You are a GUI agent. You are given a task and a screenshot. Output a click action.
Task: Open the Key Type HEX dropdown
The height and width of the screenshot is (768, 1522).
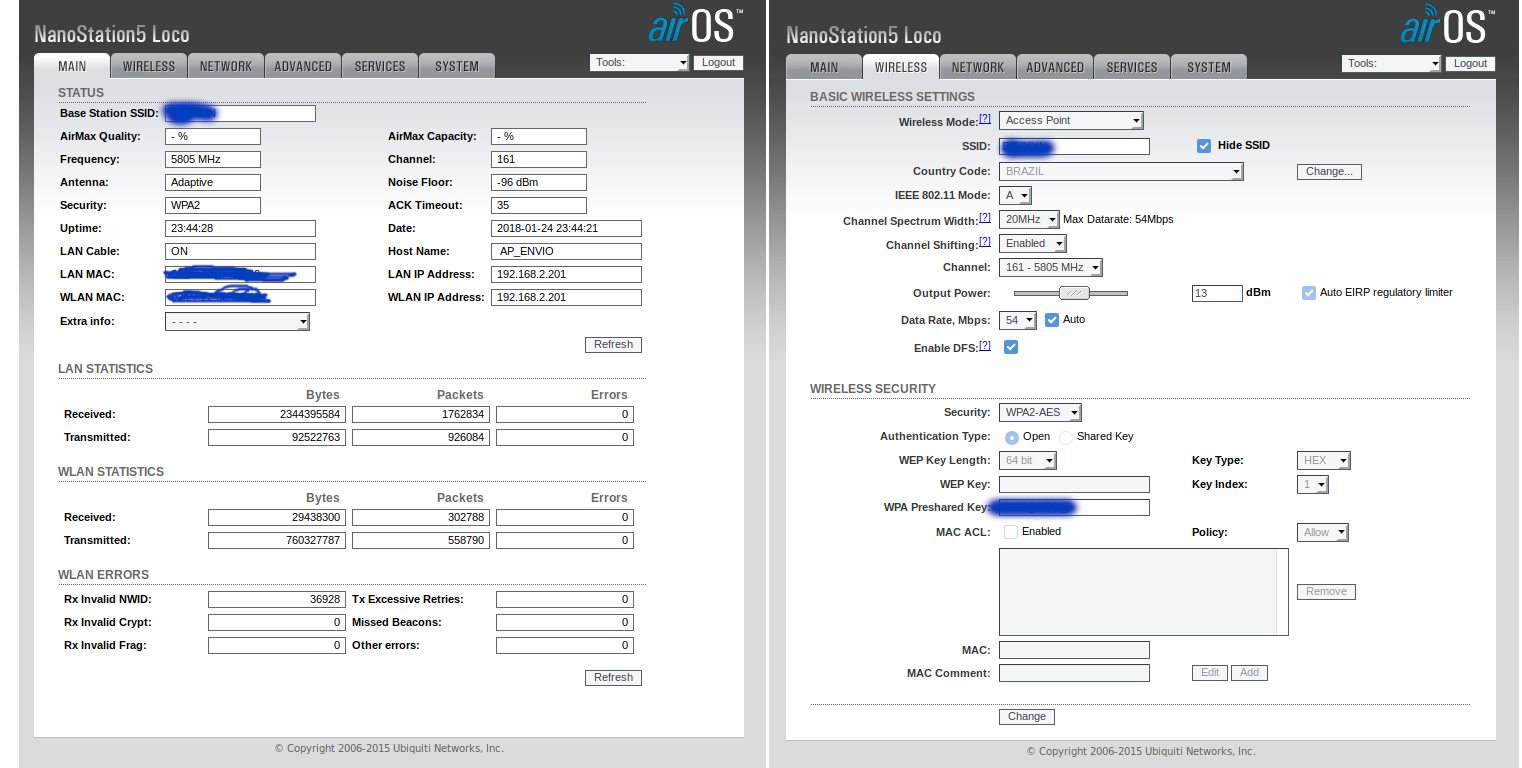pos(1323,461)
